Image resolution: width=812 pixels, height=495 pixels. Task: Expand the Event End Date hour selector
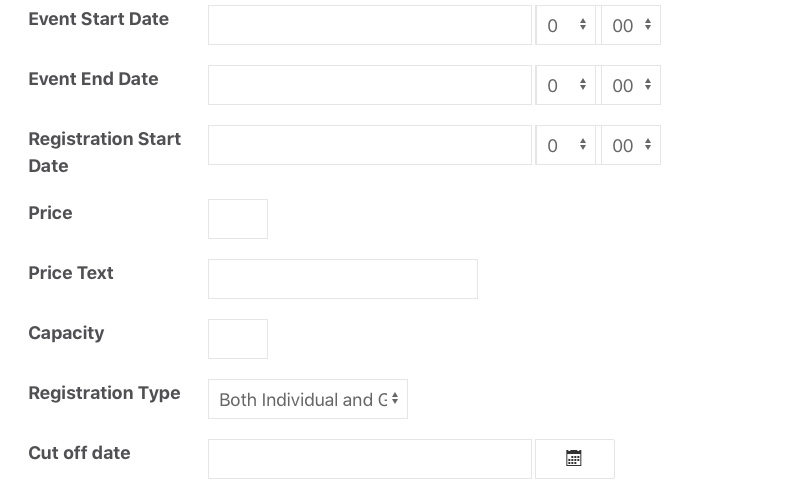(566, 85)
